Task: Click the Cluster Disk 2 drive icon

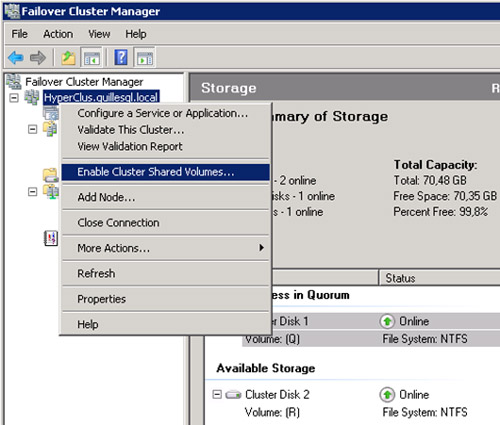Action: pos(233,395)
